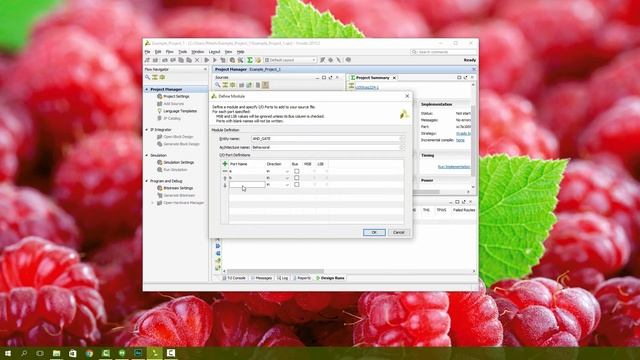Click the empty Port Name field

coord(247,185)
